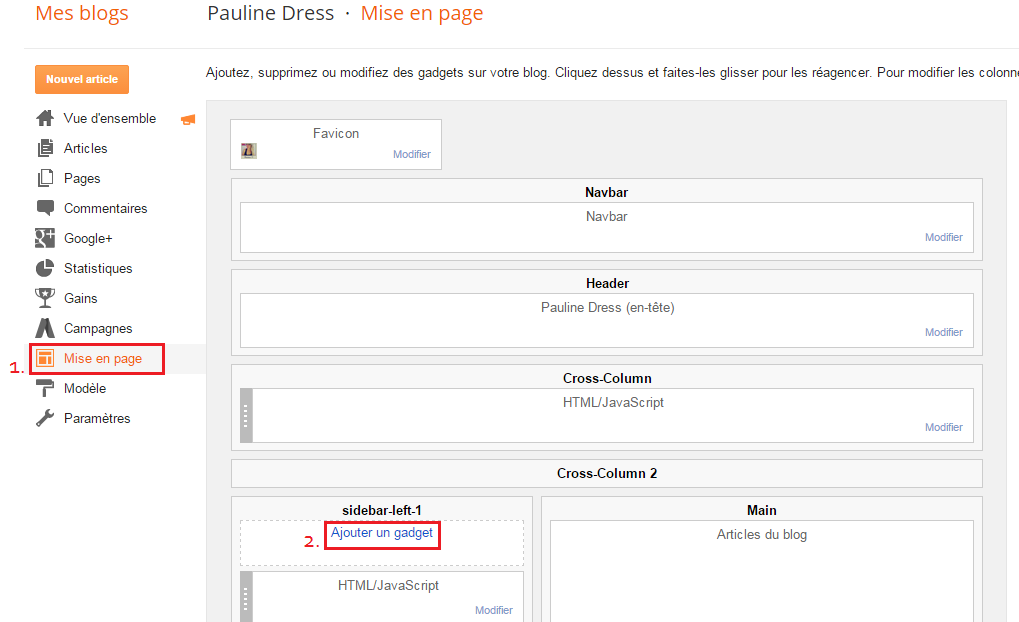
Task: Open the Modèle menu entry
Action: (85, 388)
